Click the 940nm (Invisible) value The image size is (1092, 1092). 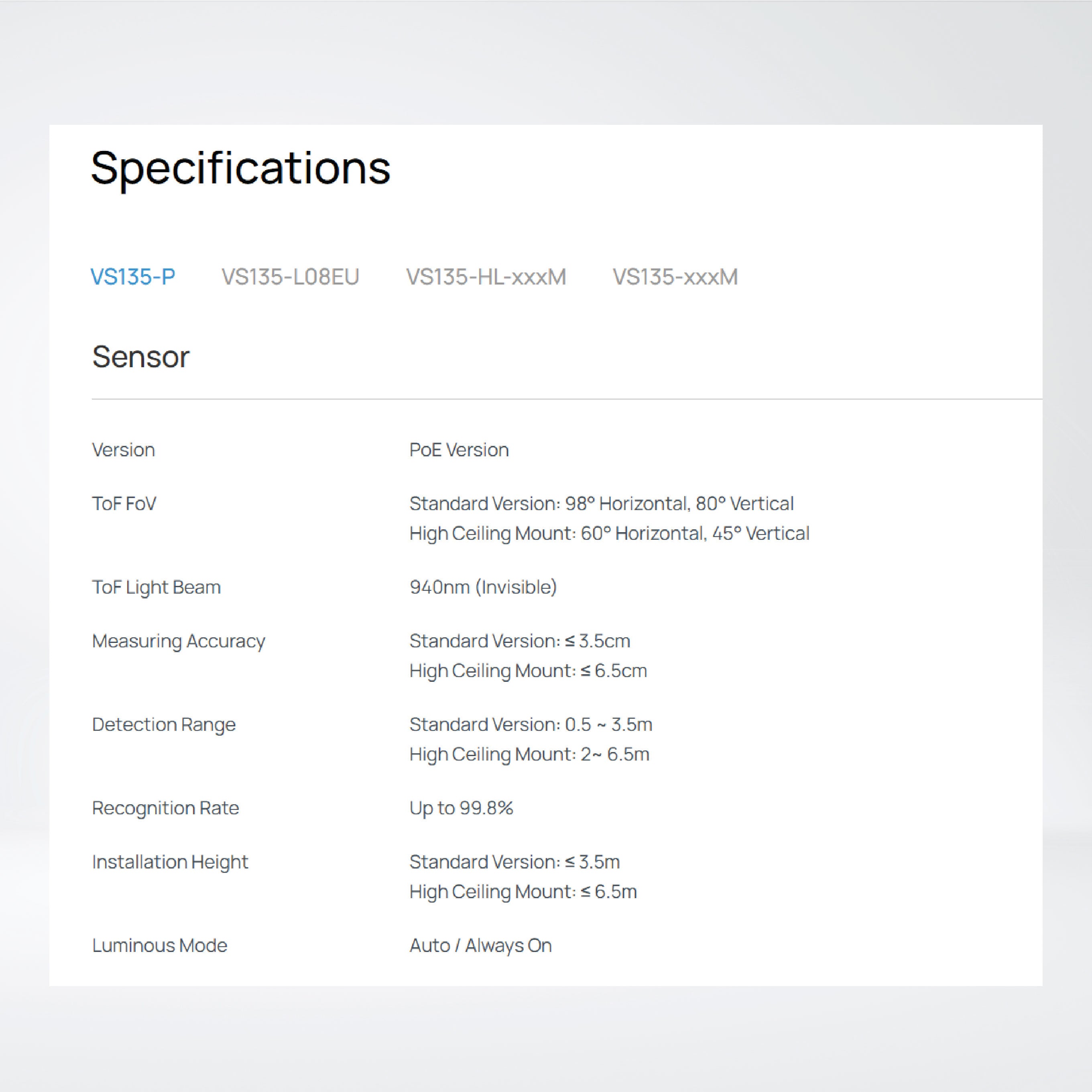pos(483,587)
